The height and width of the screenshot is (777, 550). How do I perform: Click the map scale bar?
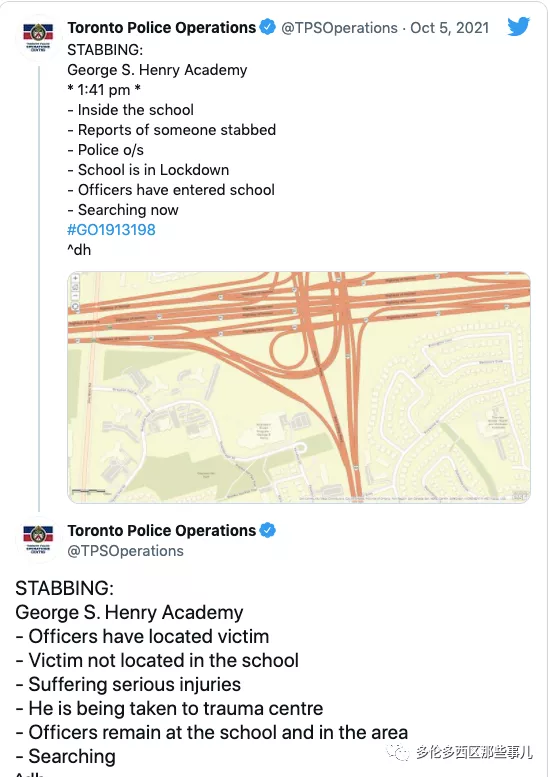(89, 492)
